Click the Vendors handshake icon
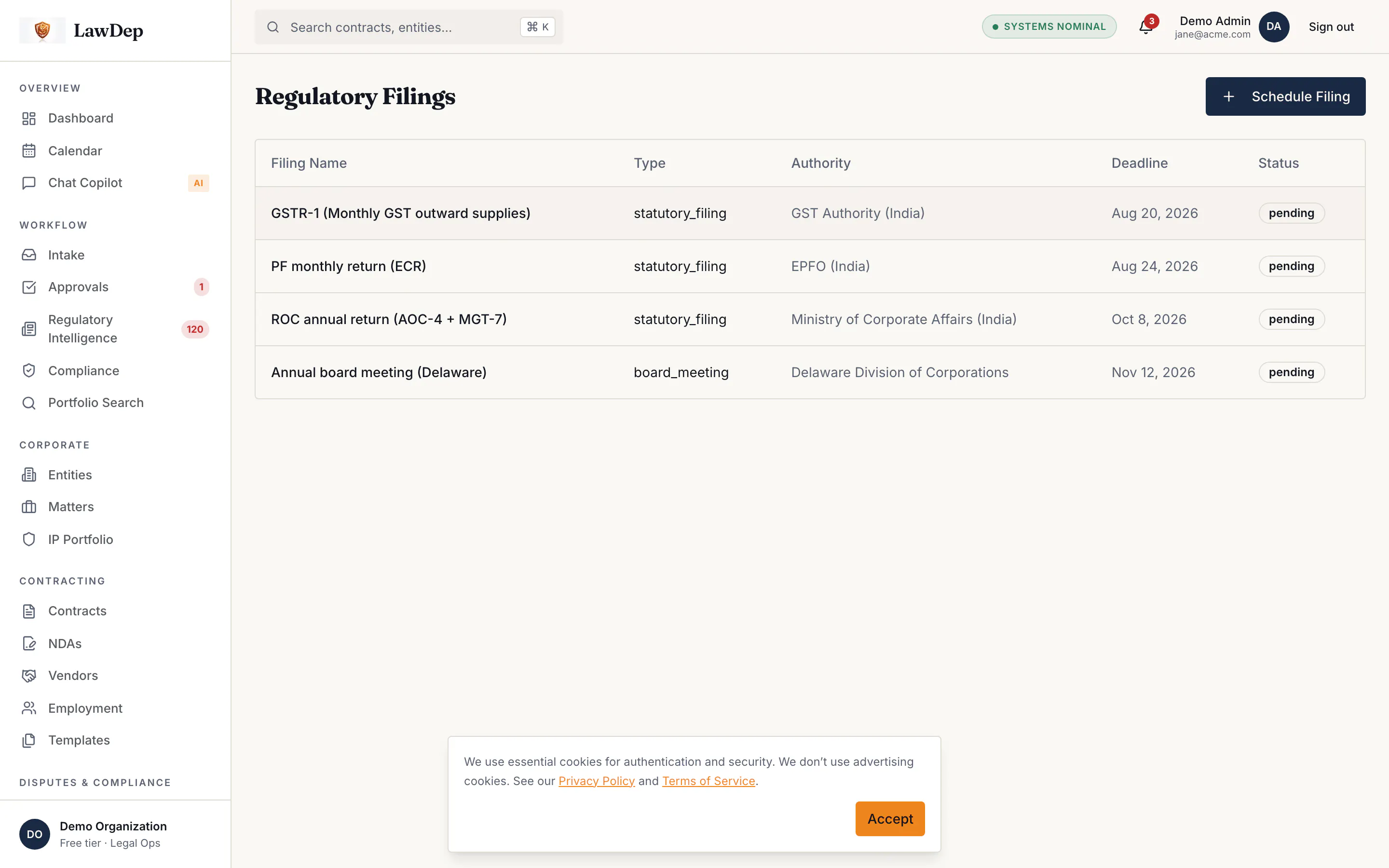 (29, 676)
